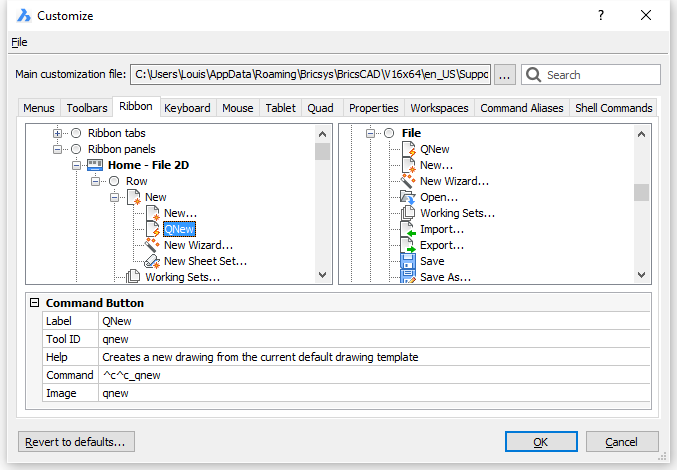The image size is (677, 470).
Task: Open the dialog help question mark
Action: pos(601,16)
